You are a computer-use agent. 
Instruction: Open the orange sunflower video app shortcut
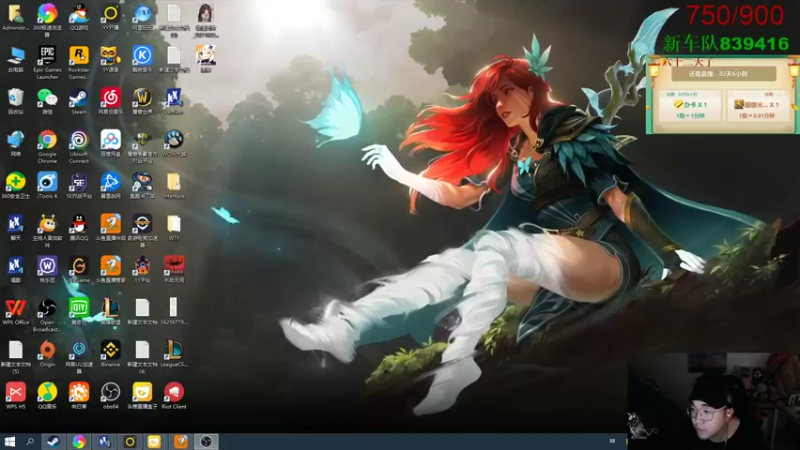79,392
